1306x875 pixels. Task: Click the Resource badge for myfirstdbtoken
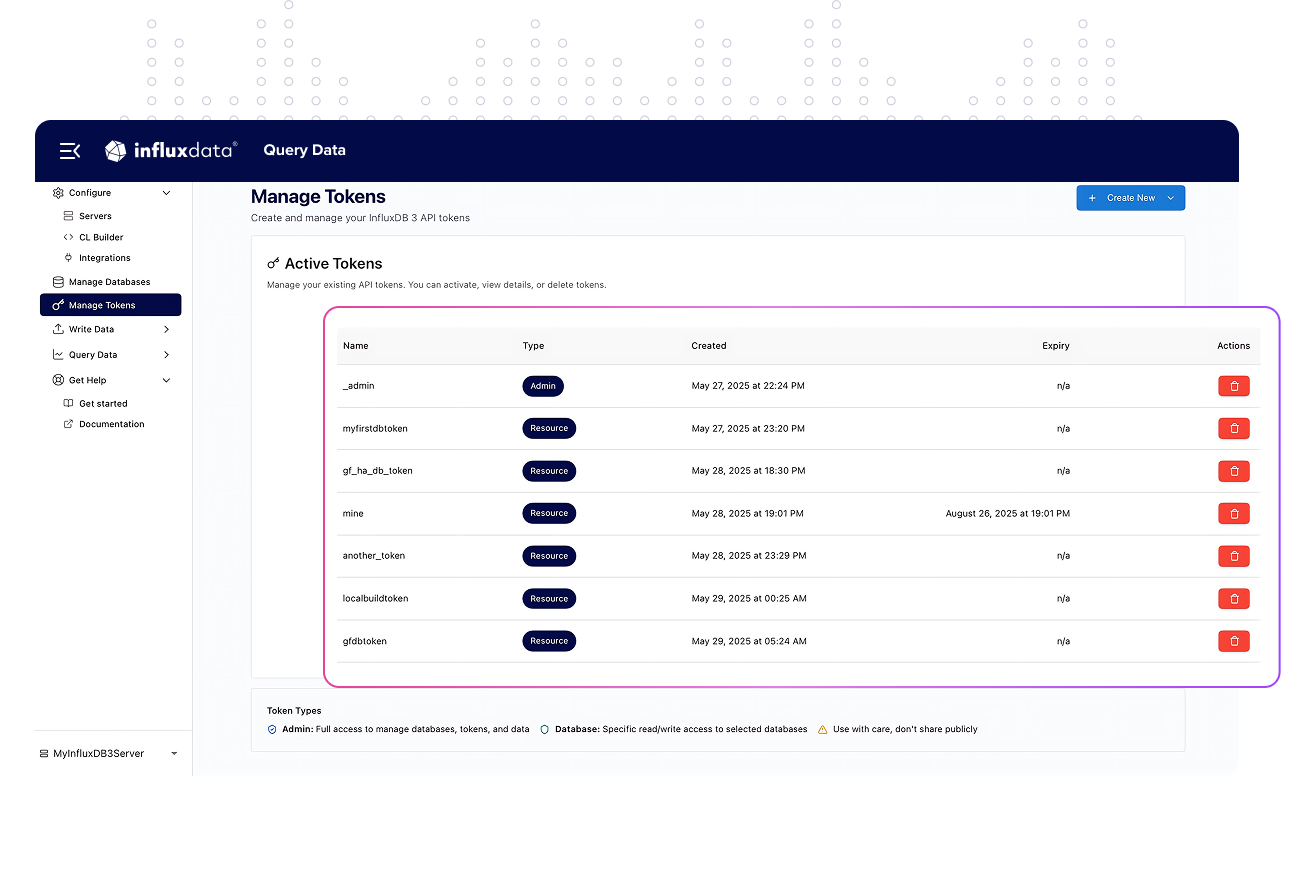pyautogui.click(x=549, y=428)
